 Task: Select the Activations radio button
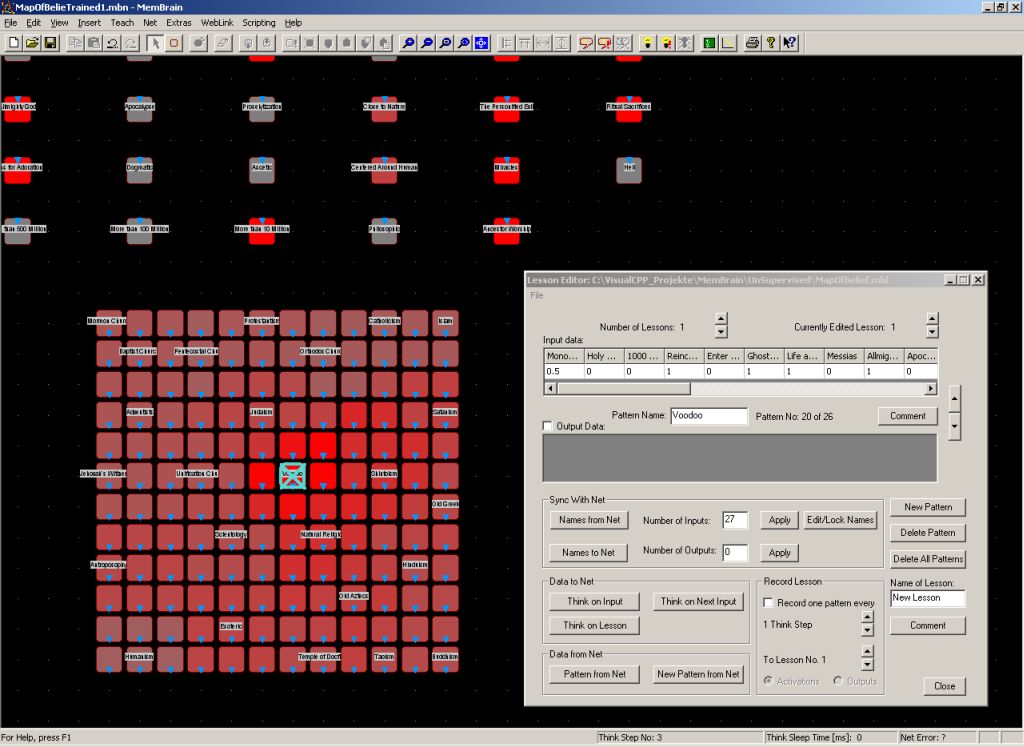[768, 681]
